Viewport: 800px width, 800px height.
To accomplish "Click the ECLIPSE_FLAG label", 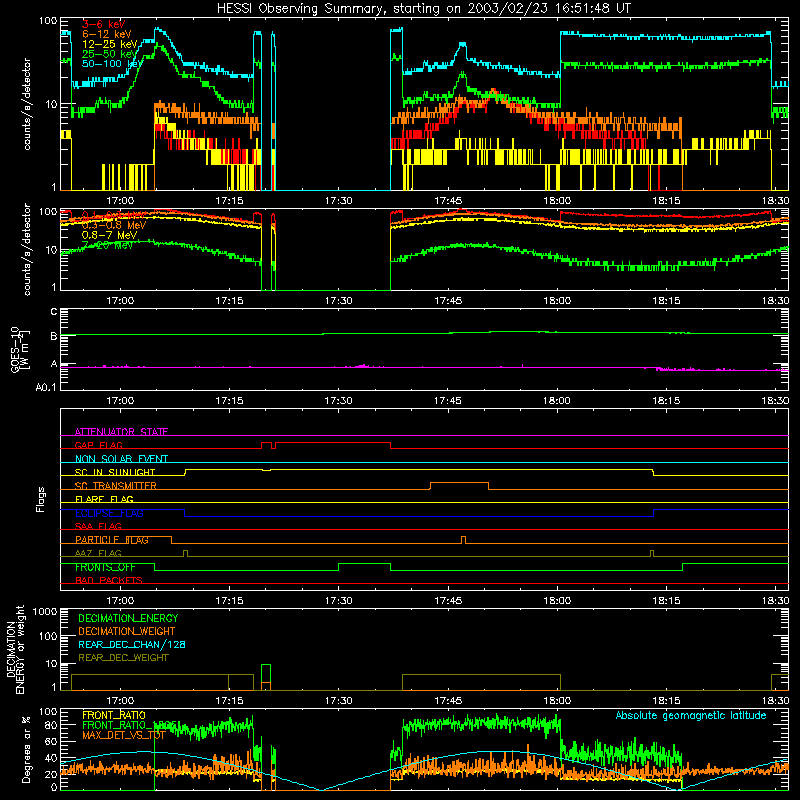I will pyautogui.click(x=109, y=513).
